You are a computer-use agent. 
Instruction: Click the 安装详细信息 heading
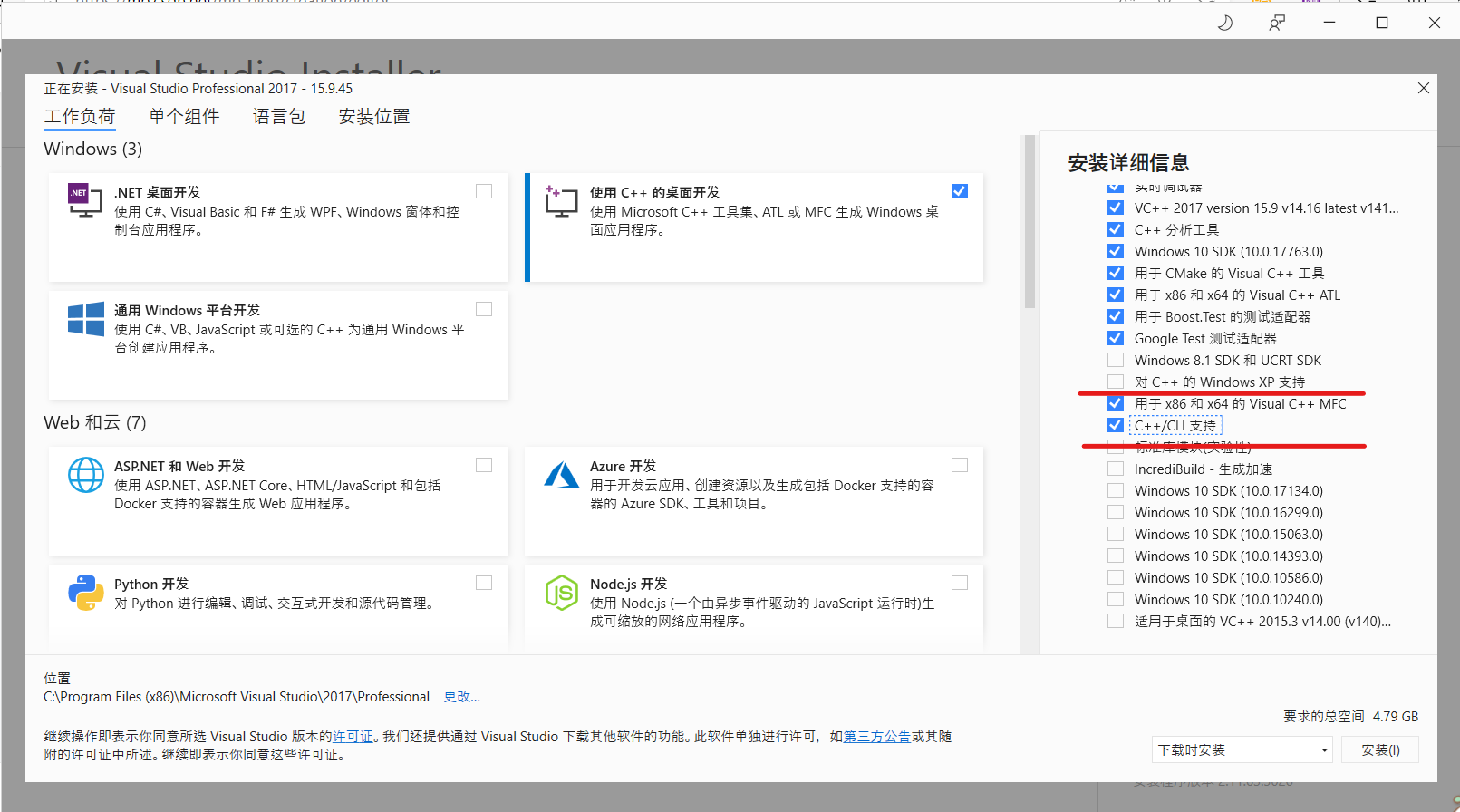click(1128, 163)
